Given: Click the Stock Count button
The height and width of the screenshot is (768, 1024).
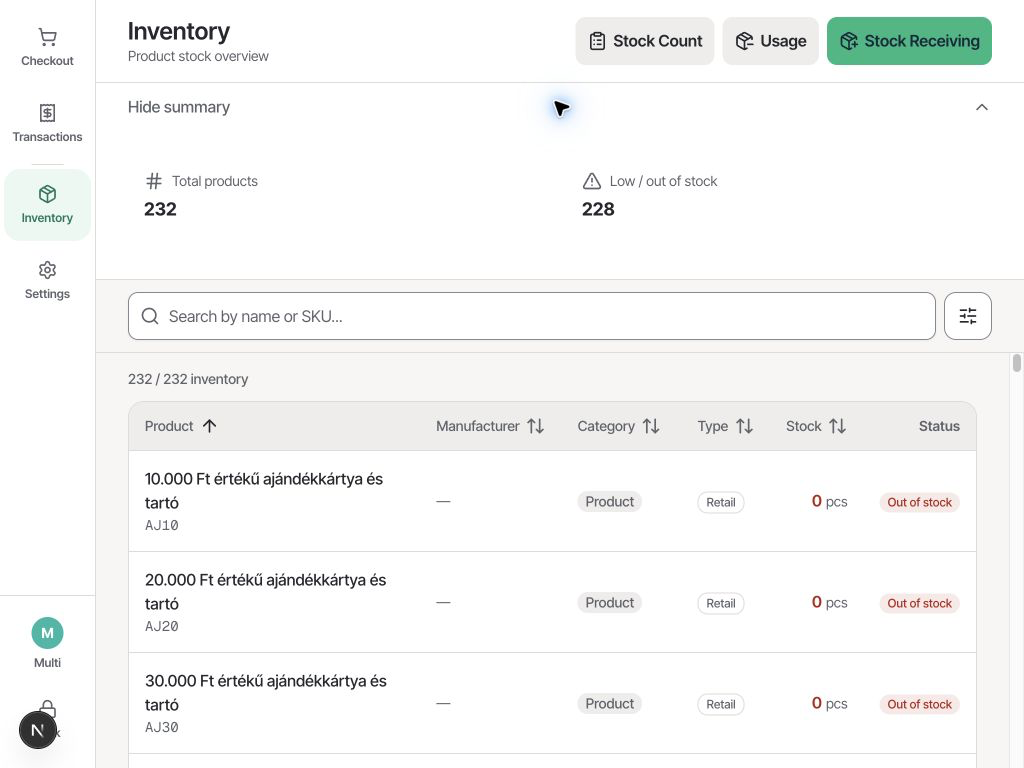Looking at the screenshot, I should click(x=645, y=41).
